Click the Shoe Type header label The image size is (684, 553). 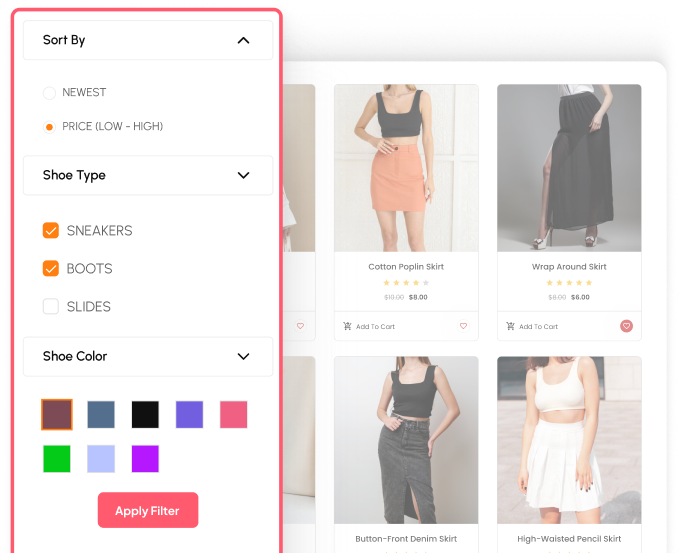(x=74, y=175)
